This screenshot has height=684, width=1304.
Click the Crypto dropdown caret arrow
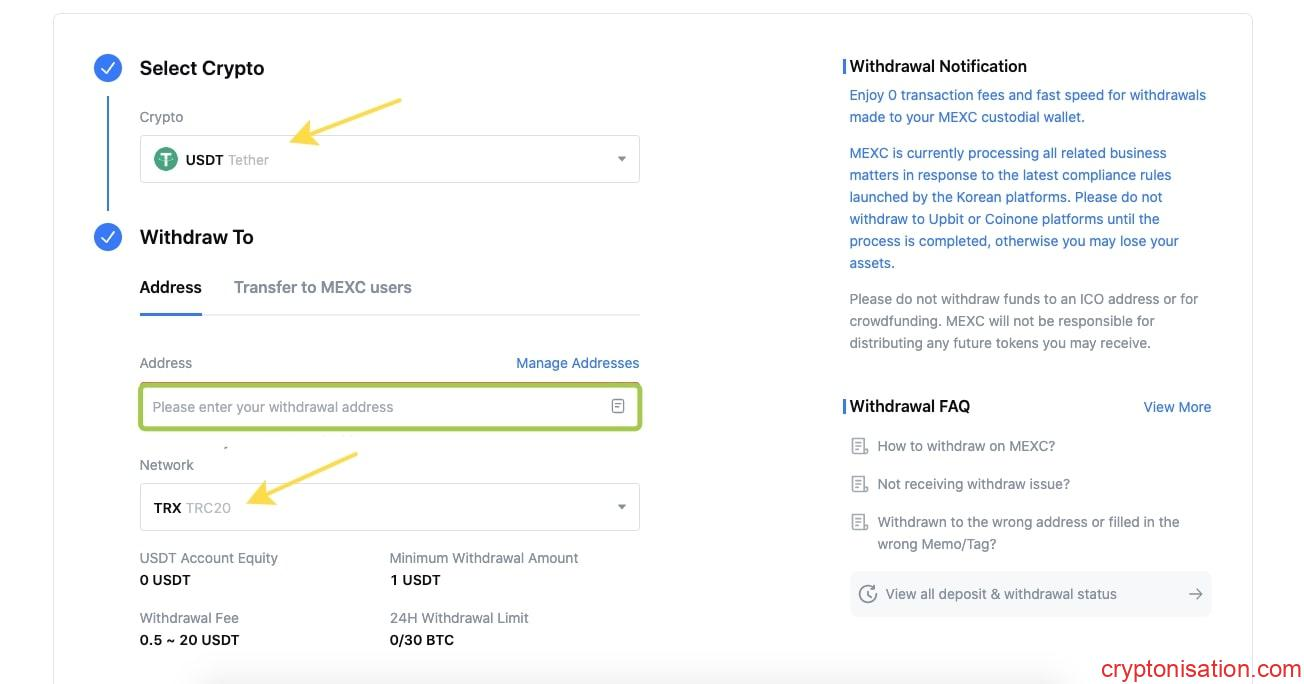click(x=621, y=159)
